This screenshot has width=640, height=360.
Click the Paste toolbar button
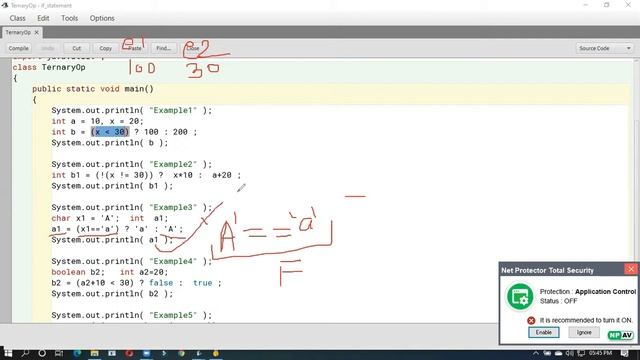[x=134, y=48]
